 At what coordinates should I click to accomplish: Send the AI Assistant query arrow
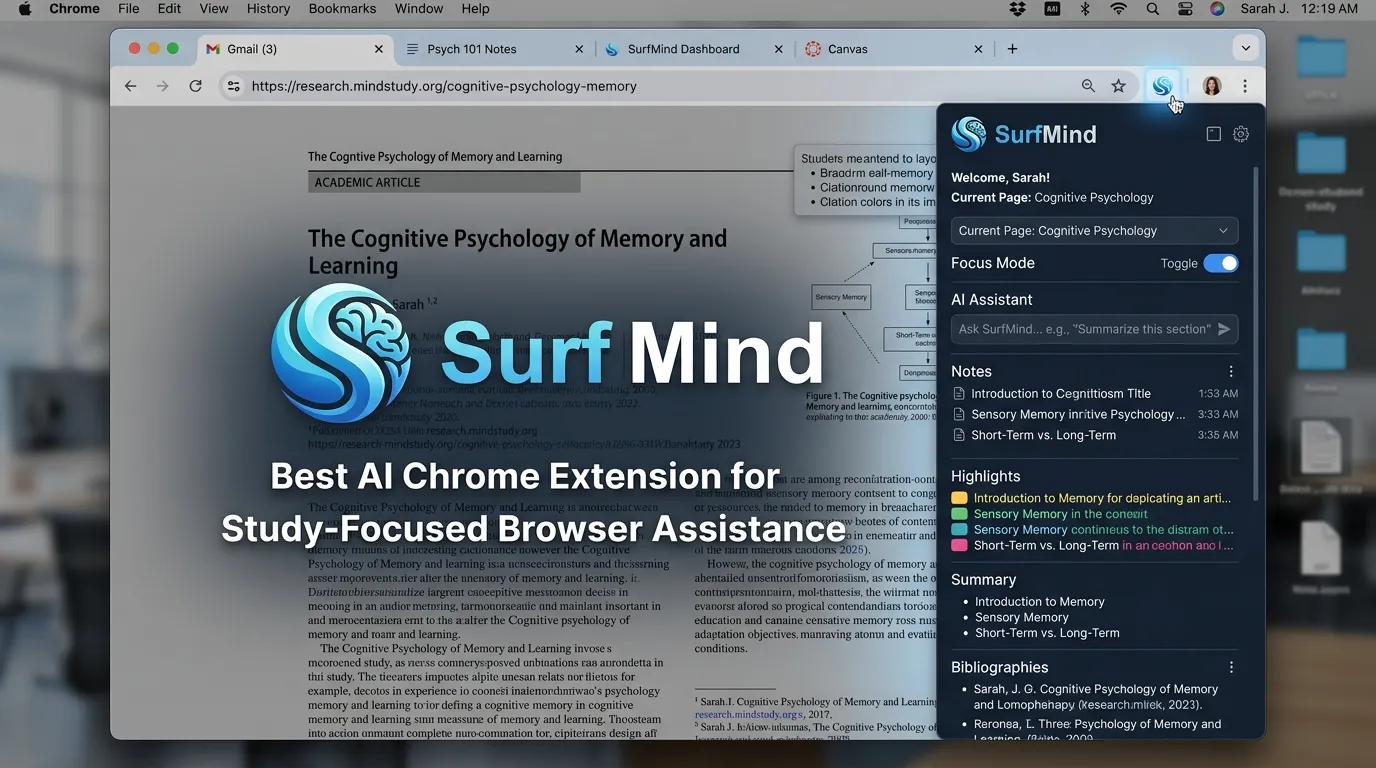(1224, 329)
